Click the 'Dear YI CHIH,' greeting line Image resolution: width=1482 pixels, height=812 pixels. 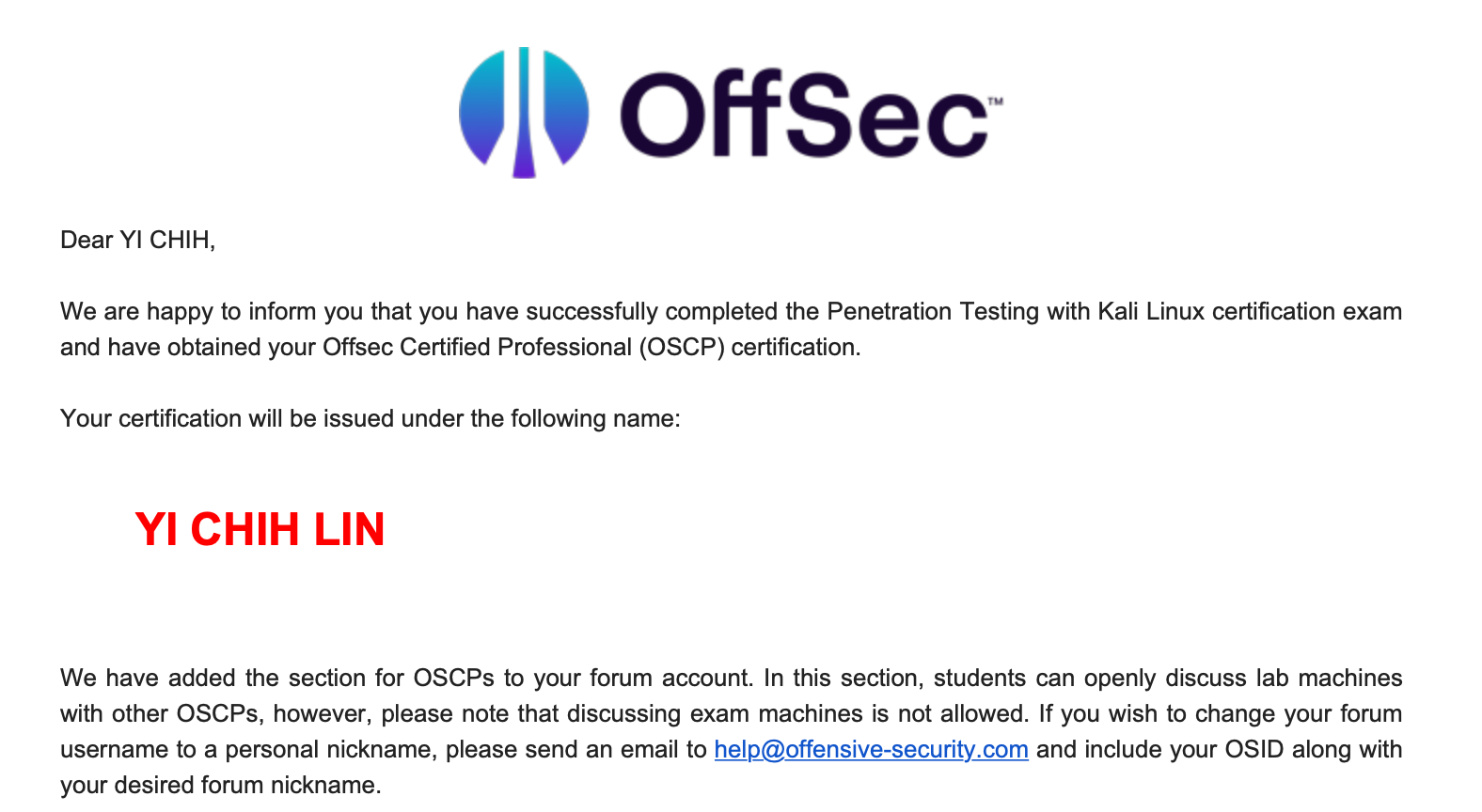[x=138, y=241]
